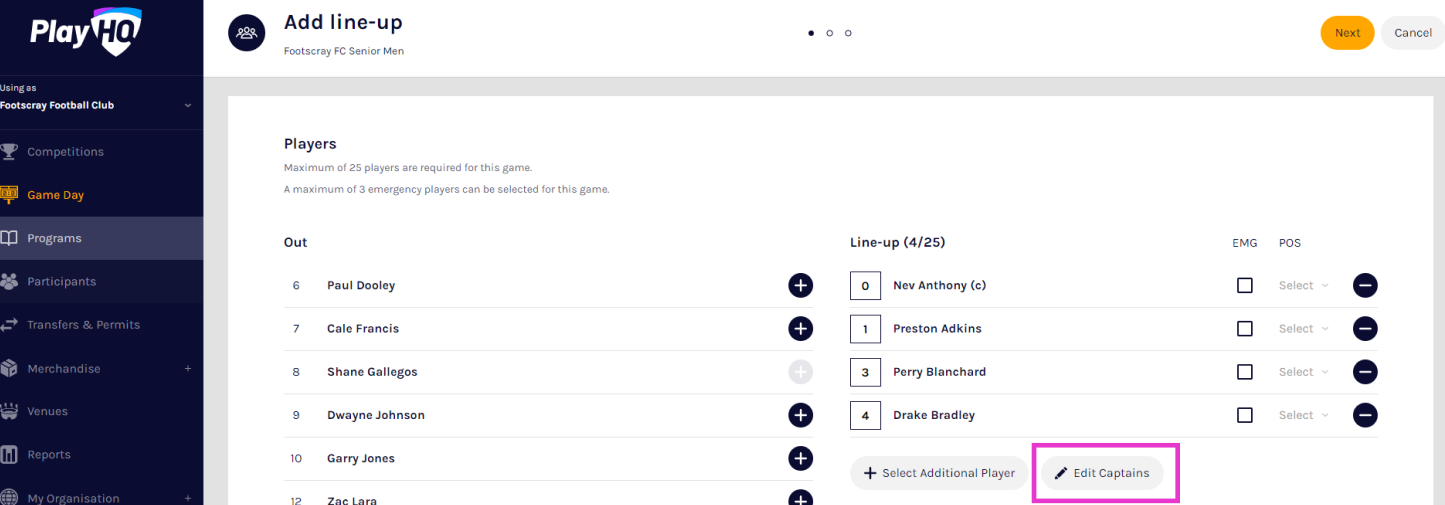
Task: Click the orange Next button
Action: pyautogui.click(x=1346, y=33)
